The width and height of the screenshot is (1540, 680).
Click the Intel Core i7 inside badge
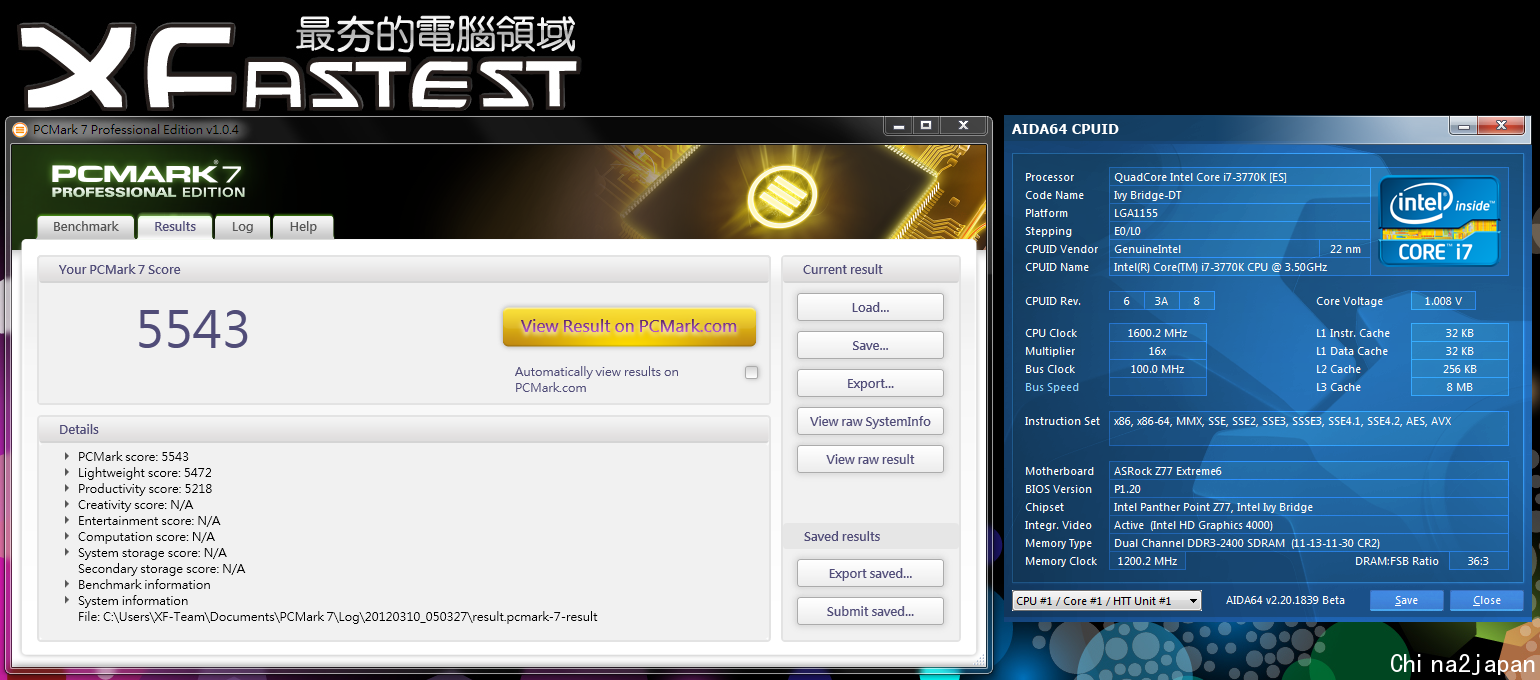pyautogui.click(x=1439, y=221)
